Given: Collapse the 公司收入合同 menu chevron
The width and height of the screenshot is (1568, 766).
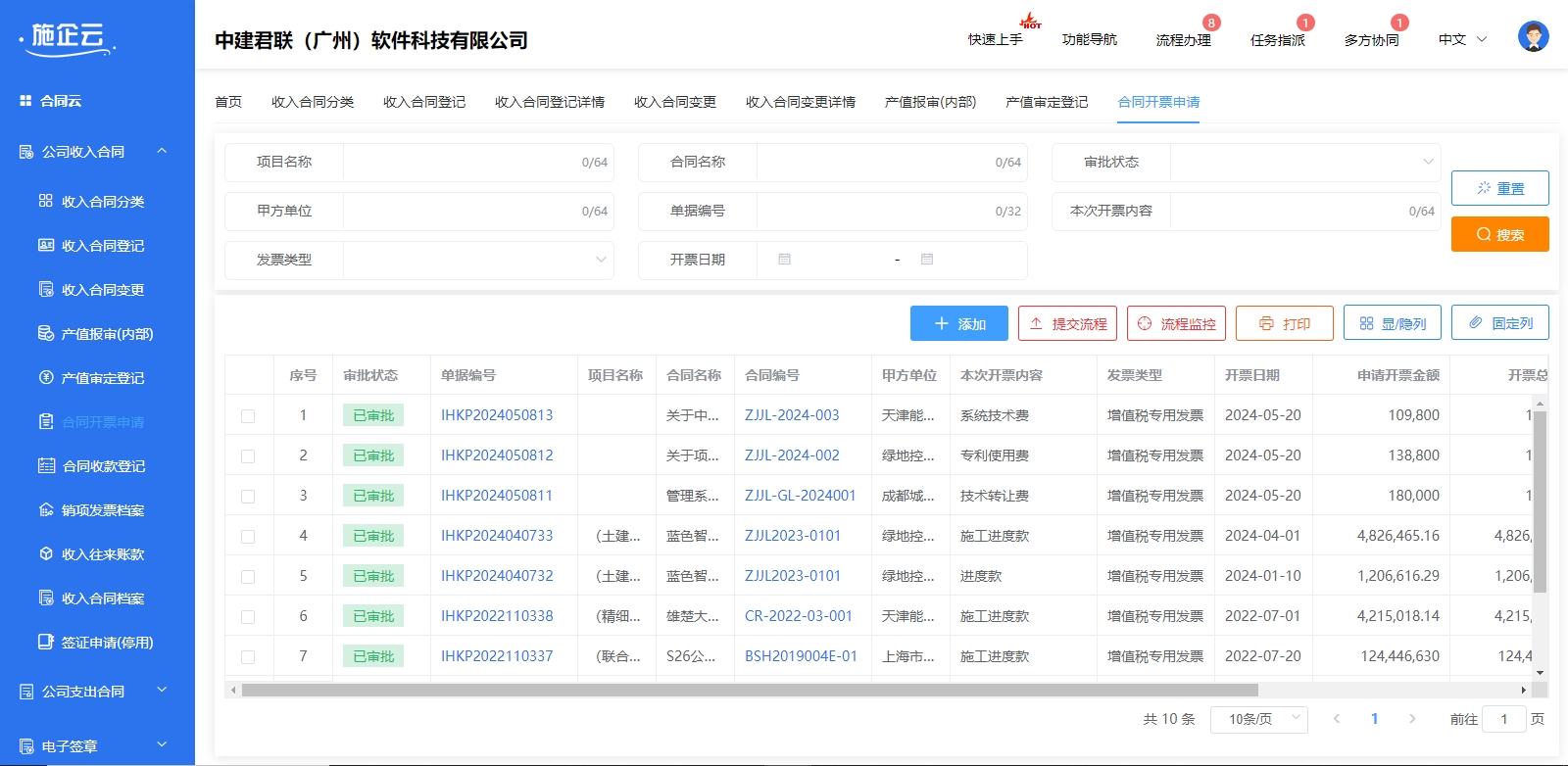Looking at the screenshot, I should pyautogui.click(x=162, y=151).
